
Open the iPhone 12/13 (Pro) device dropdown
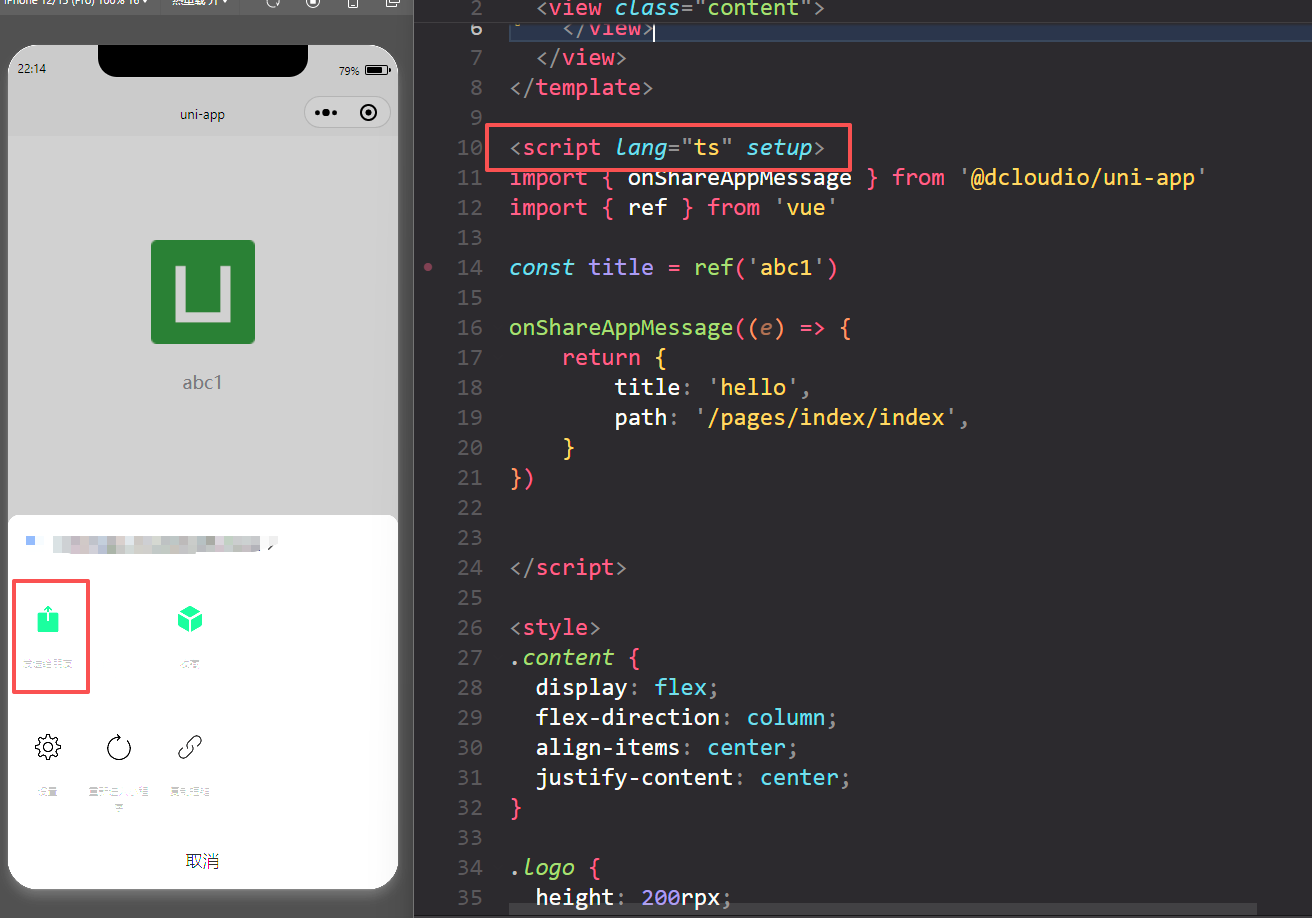(x=75, y=3)
